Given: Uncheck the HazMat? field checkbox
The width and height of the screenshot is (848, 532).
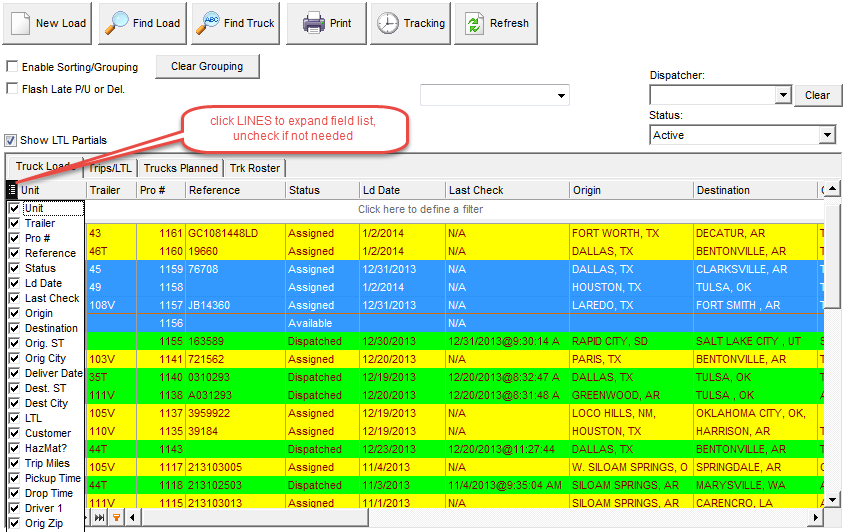Looking at the screenshot, I should pyautogui.click(x=14, y=448).
